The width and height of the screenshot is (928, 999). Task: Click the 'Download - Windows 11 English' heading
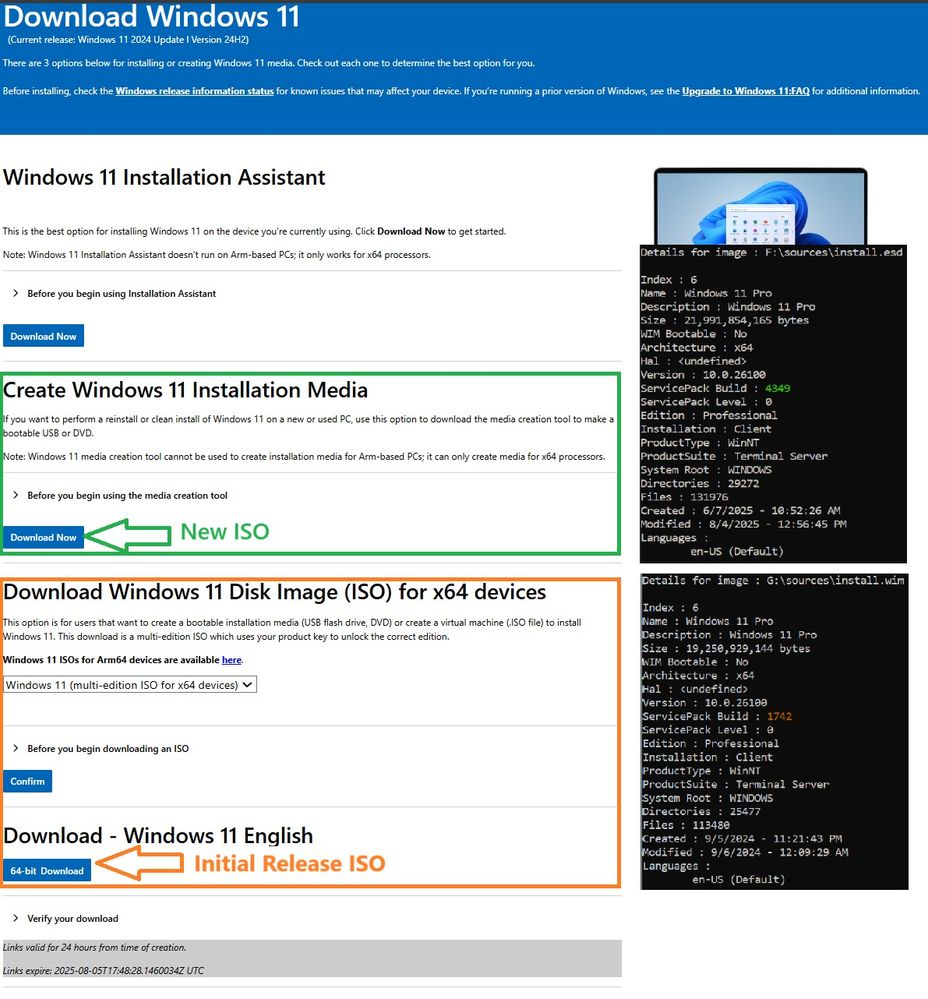[158, 836]
